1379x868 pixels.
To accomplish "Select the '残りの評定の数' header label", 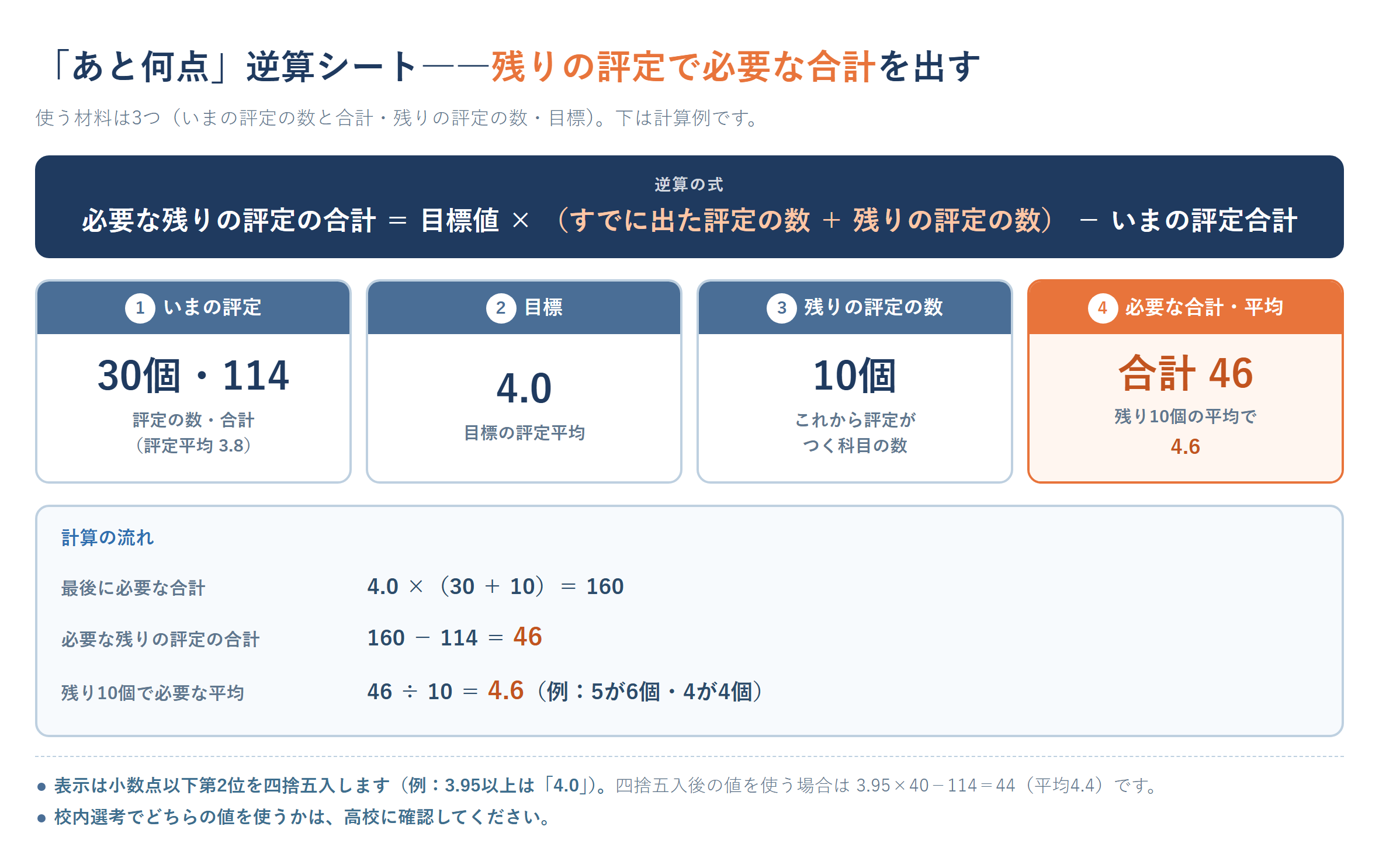I will (x=874, y=307).
